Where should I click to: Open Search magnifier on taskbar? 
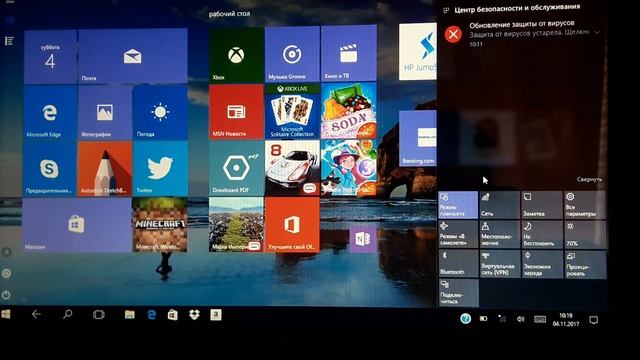click(x=68, y=314)
